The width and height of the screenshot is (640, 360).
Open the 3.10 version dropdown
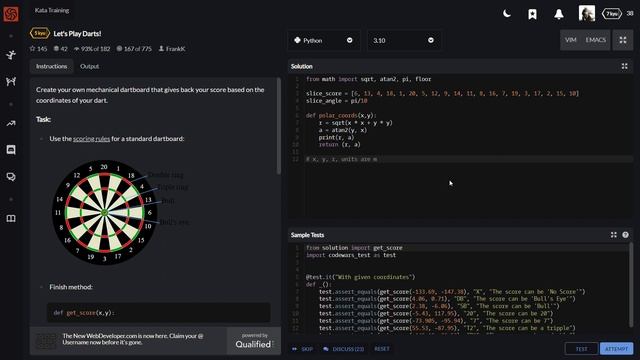404,40
